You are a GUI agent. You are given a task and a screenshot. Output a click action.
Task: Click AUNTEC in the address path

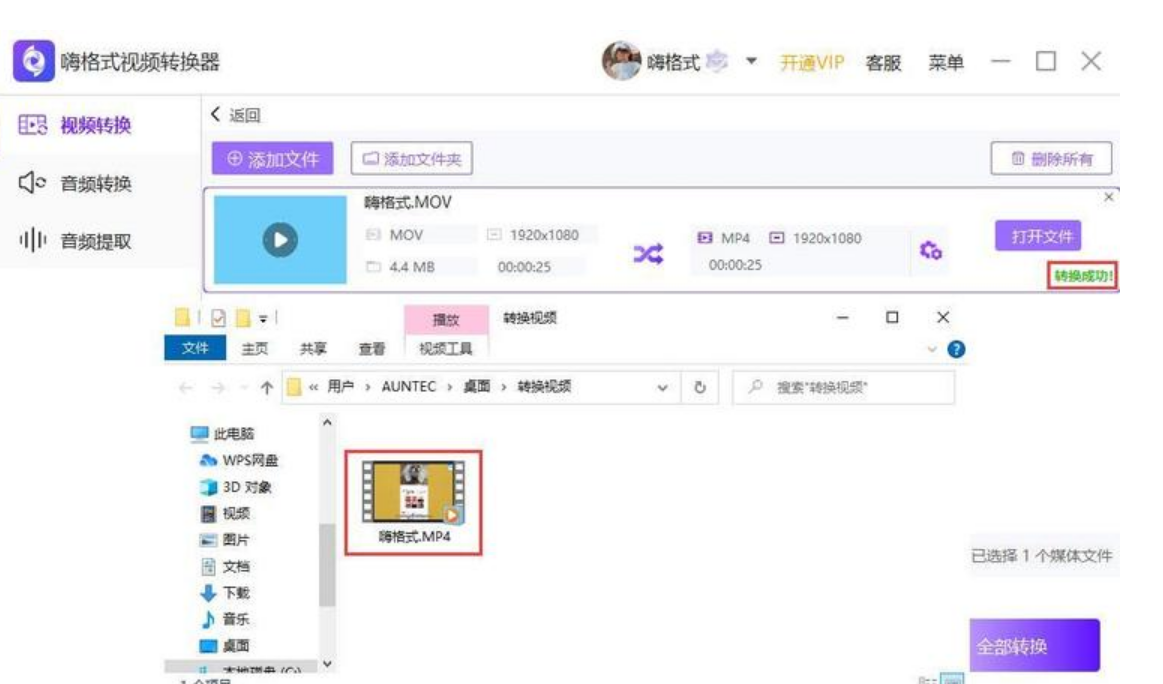409,387
